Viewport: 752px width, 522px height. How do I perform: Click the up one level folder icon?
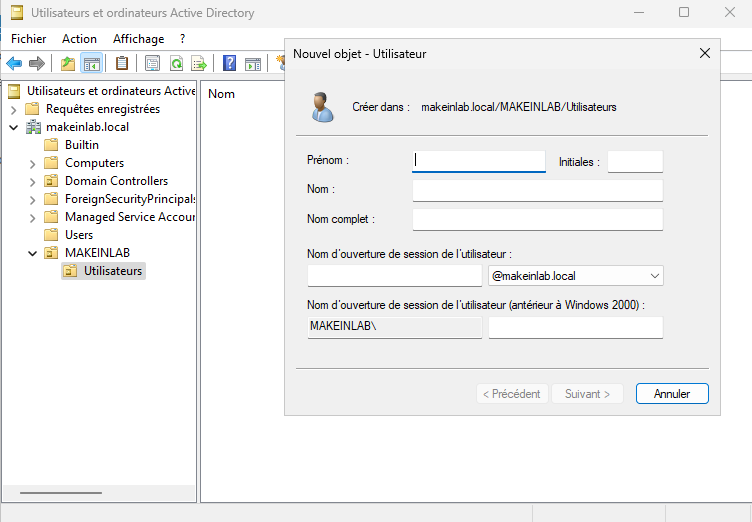(68, 64)
